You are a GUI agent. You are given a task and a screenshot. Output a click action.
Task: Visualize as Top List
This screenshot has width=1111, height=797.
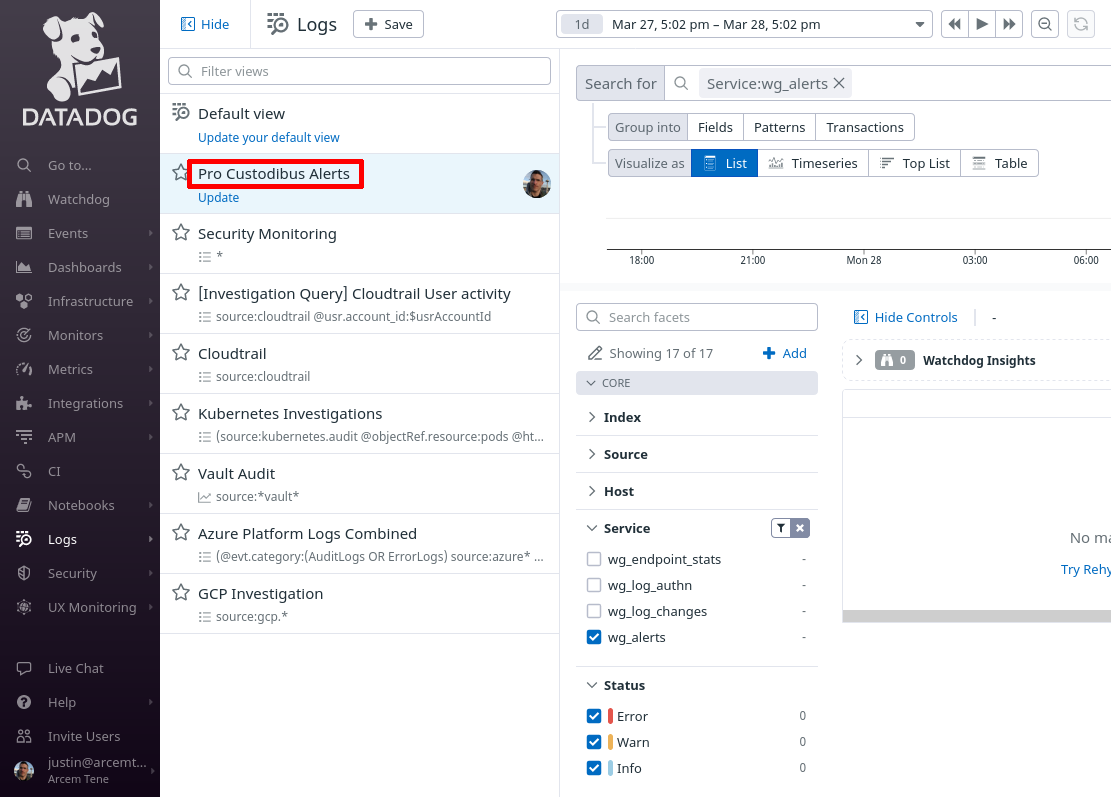914,163
